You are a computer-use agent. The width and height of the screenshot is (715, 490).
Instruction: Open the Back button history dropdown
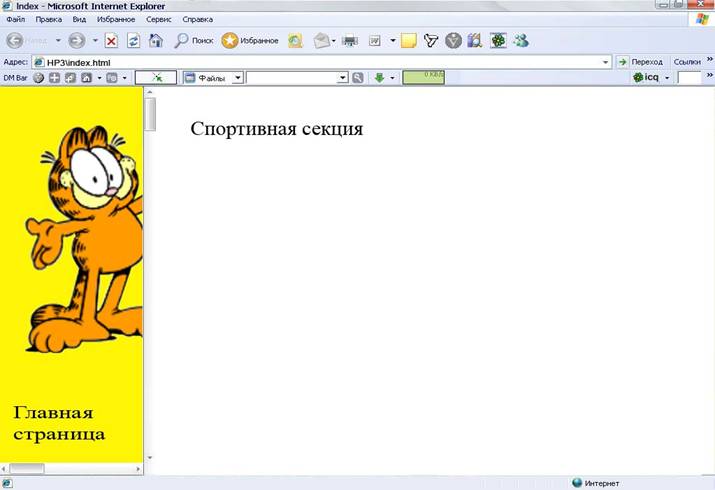[x=58, y=41]
